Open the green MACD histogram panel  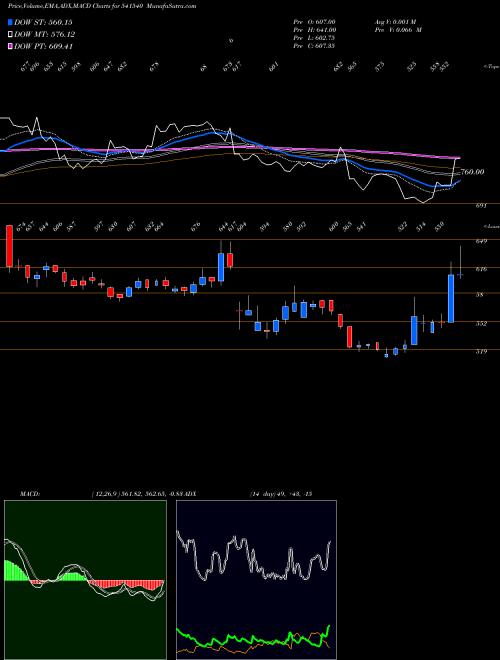[x=85, y=580]
